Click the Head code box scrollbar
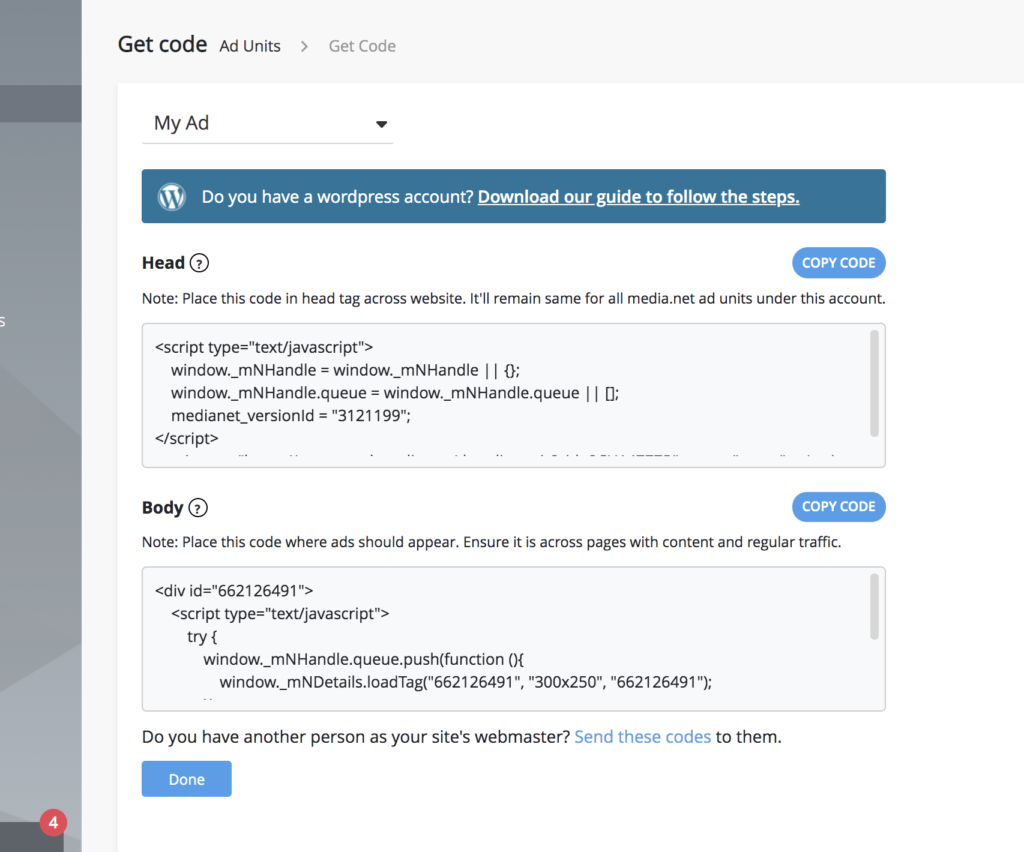The height and width of the screenshot is (852, 1024). click(874, 383)
